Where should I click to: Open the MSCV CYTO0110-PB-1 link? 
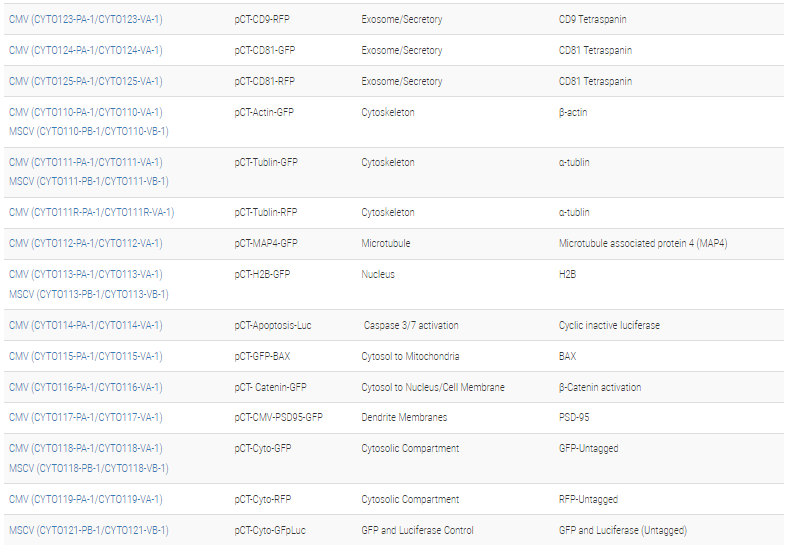[88, 131]
